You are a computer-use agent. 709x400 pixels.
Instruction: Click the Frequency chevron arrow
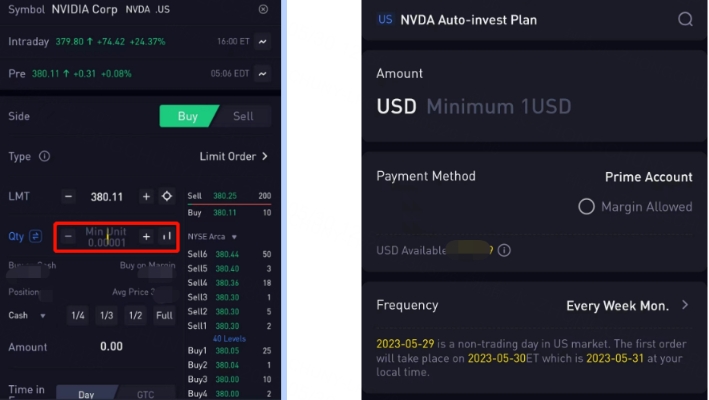click(685, 305)
